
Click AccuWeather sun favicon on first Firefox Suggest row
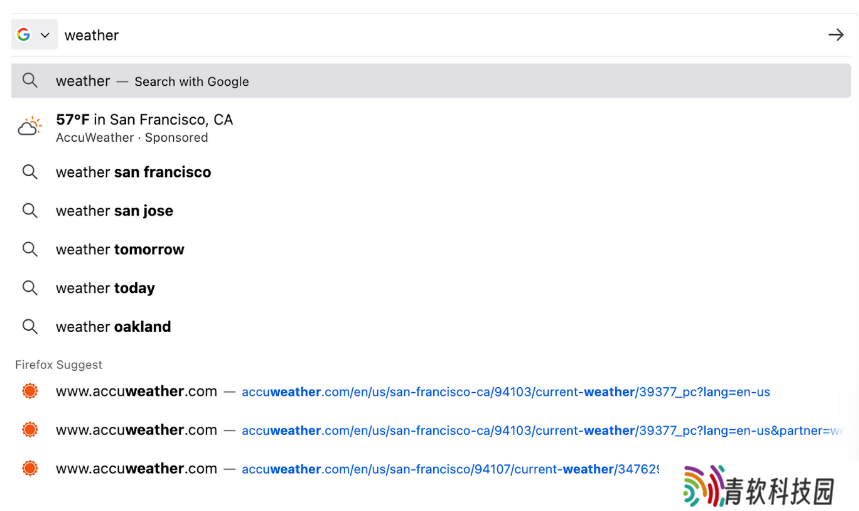pyautogui.click(x=30, y=391)
